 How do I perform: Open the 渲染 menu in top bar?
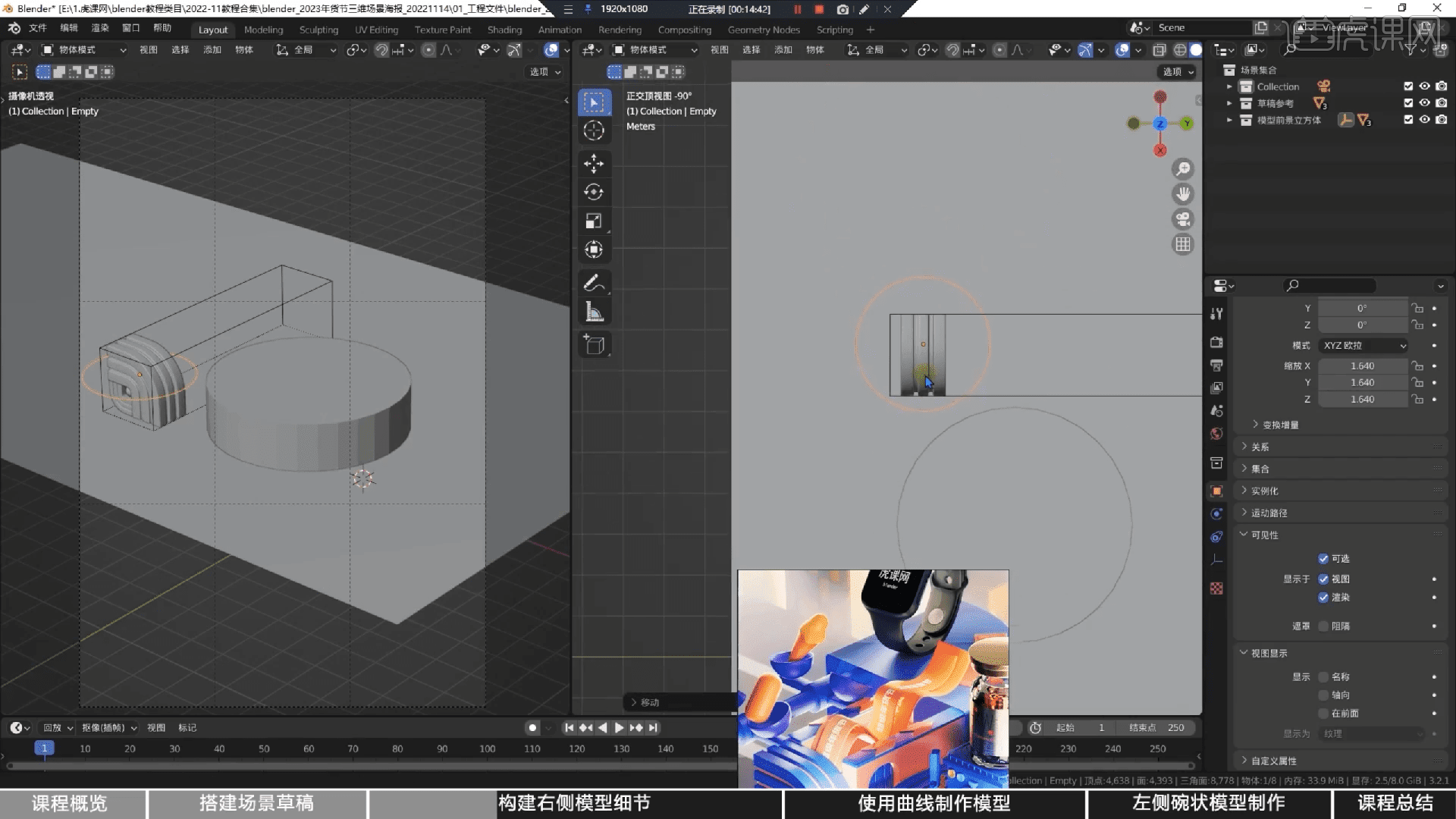tap(100, 28)
